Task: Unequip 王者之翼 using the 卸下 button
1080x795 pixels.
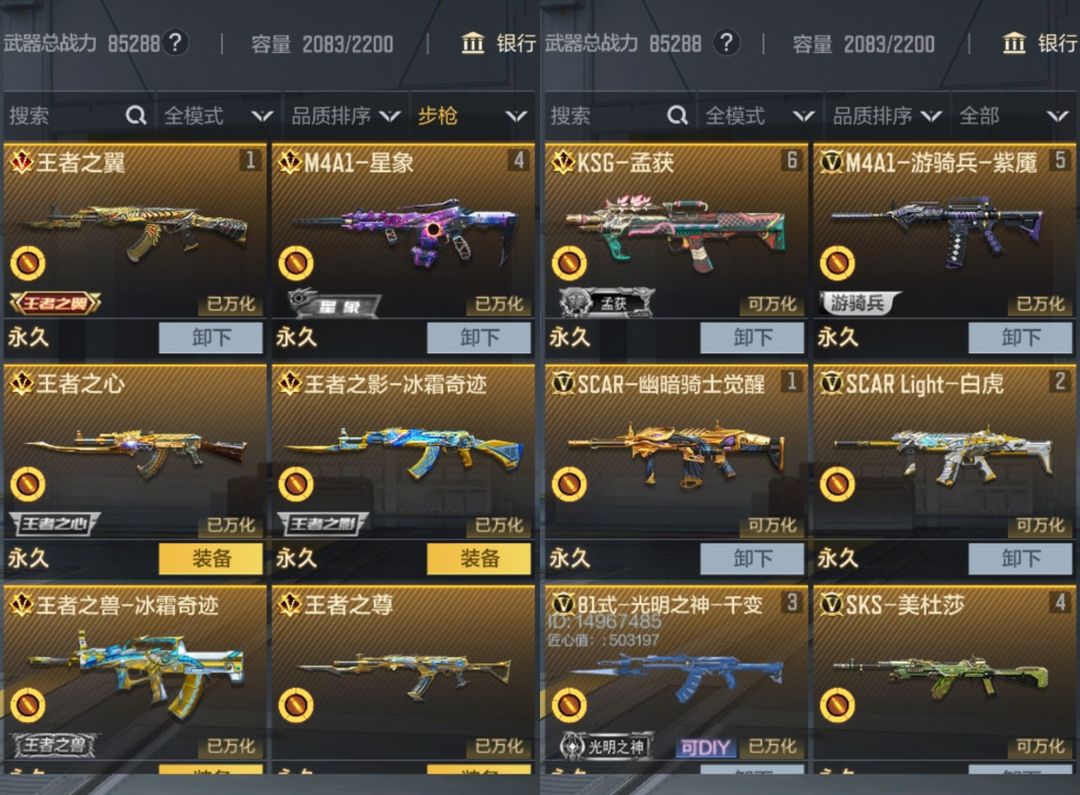Action: tap(211, 338)
